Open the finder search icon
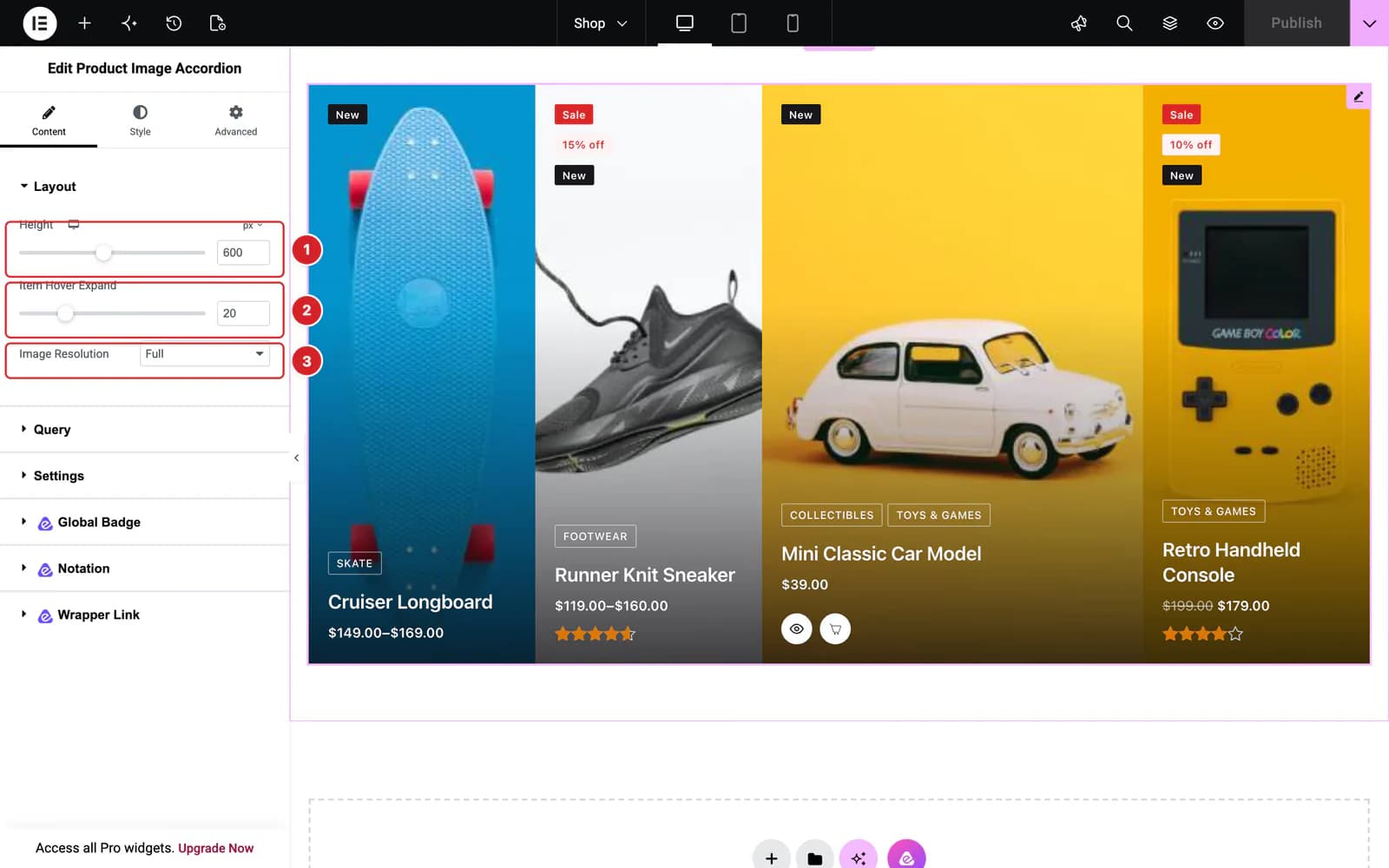 click(1124, 23)
